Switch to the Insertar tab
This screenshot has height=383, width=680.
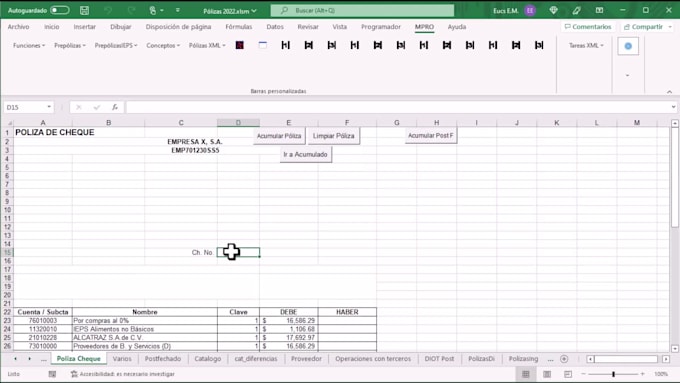[x=85, y=27]
